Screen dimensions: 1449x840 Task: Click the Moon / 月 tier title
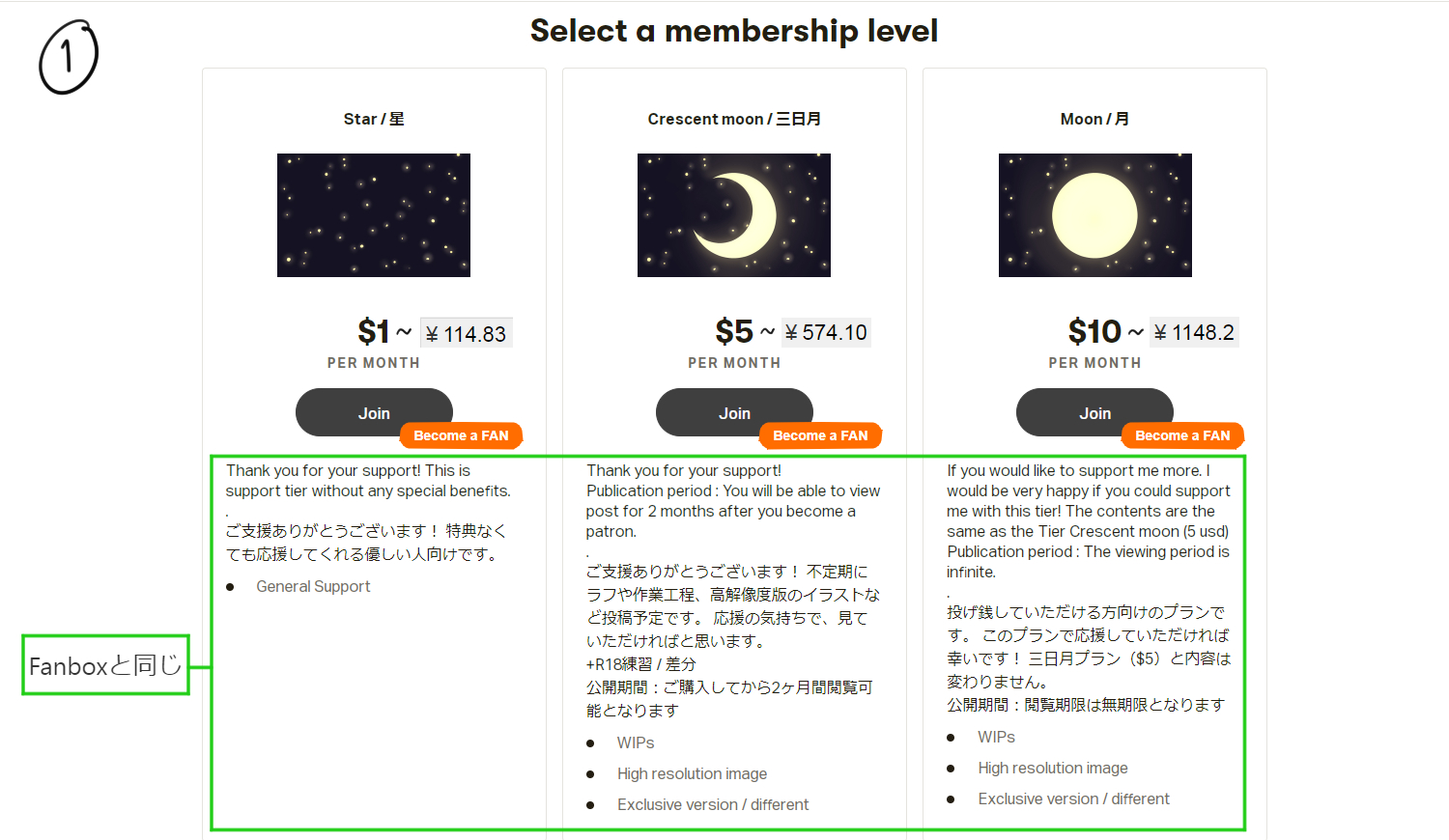tap(1094, 119)
